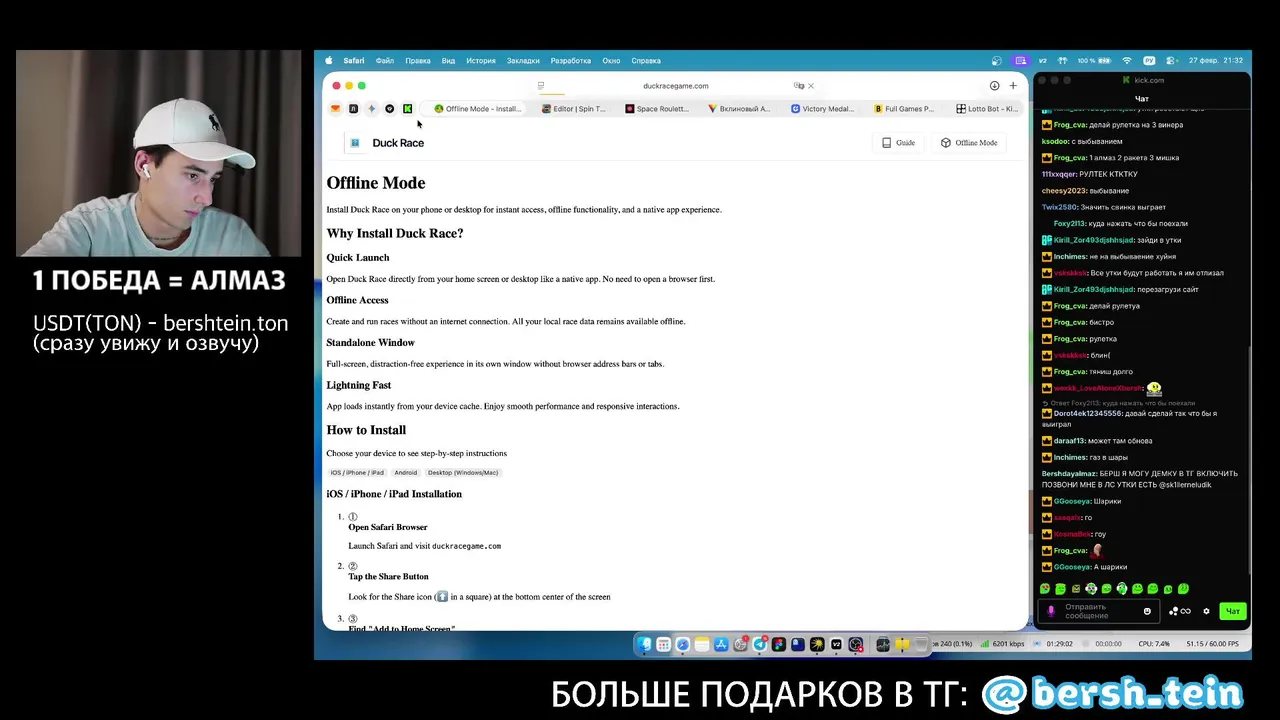Open the Закладки menu
This screenshot has height=720, width=1280.
523,60
